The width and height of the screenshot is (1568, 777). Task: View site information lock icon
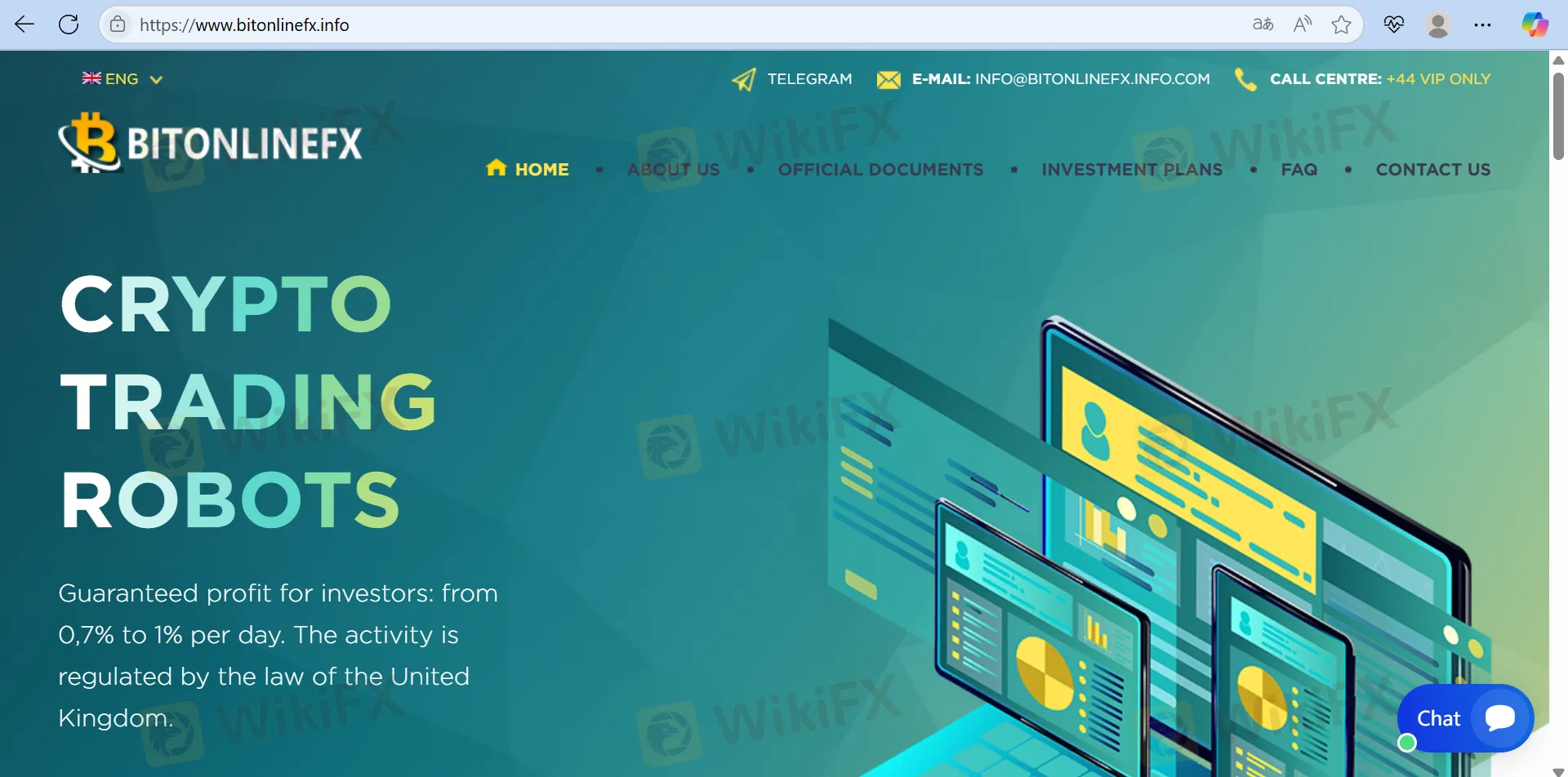(x=118, y=24)
